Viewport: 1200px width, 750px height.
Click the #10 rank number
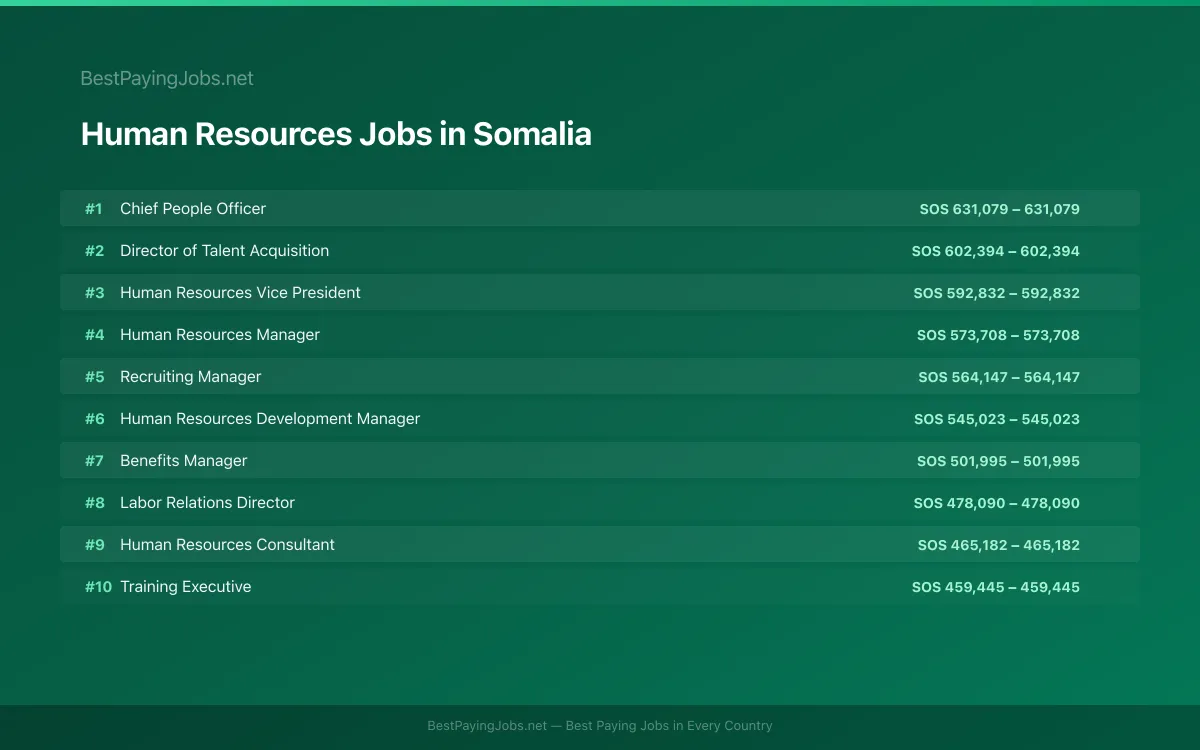98,587
